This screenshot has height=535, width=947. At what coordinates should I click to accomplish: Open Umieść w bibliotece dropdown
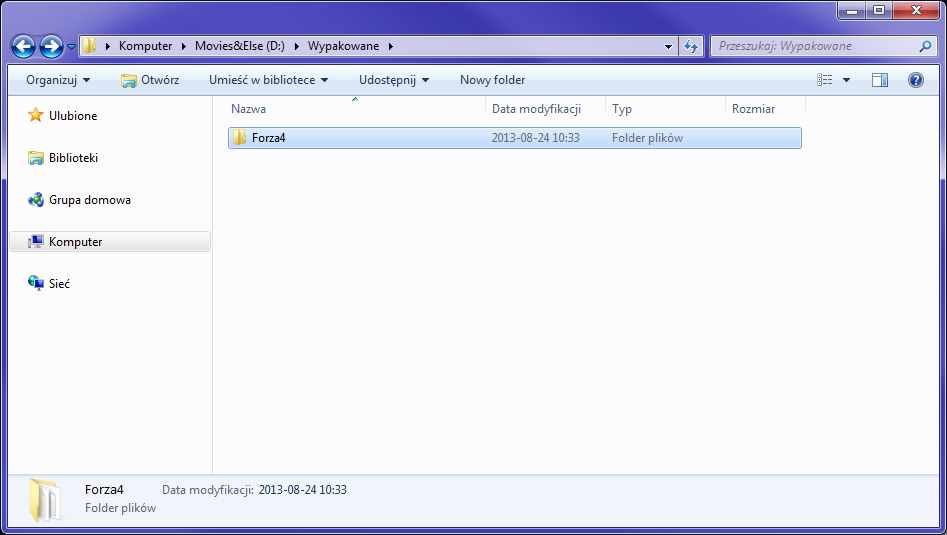(x=269, y=80)
